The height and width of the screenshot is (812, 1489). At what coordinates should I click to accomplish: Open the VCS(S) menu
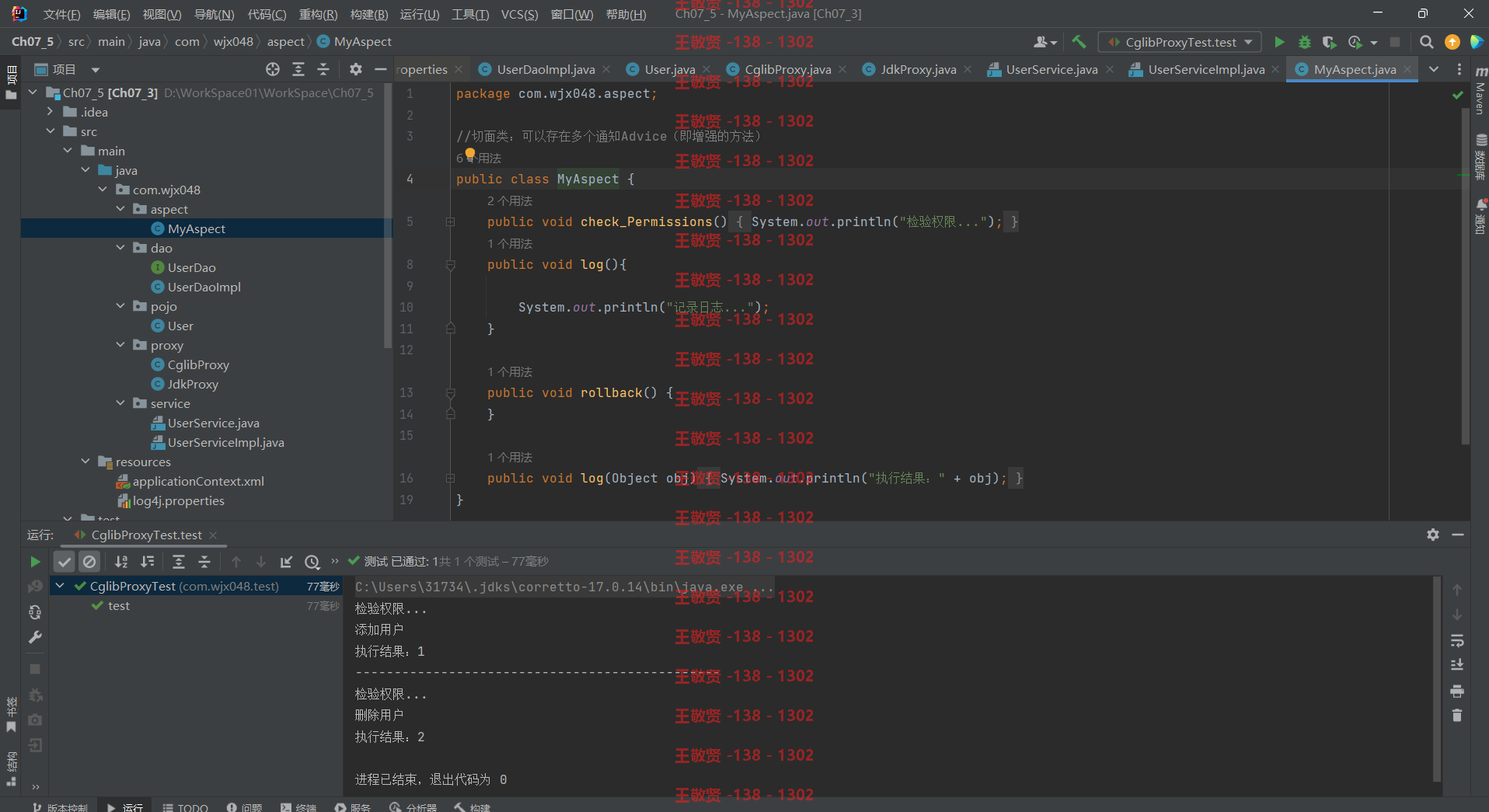[x=519, y=14]
